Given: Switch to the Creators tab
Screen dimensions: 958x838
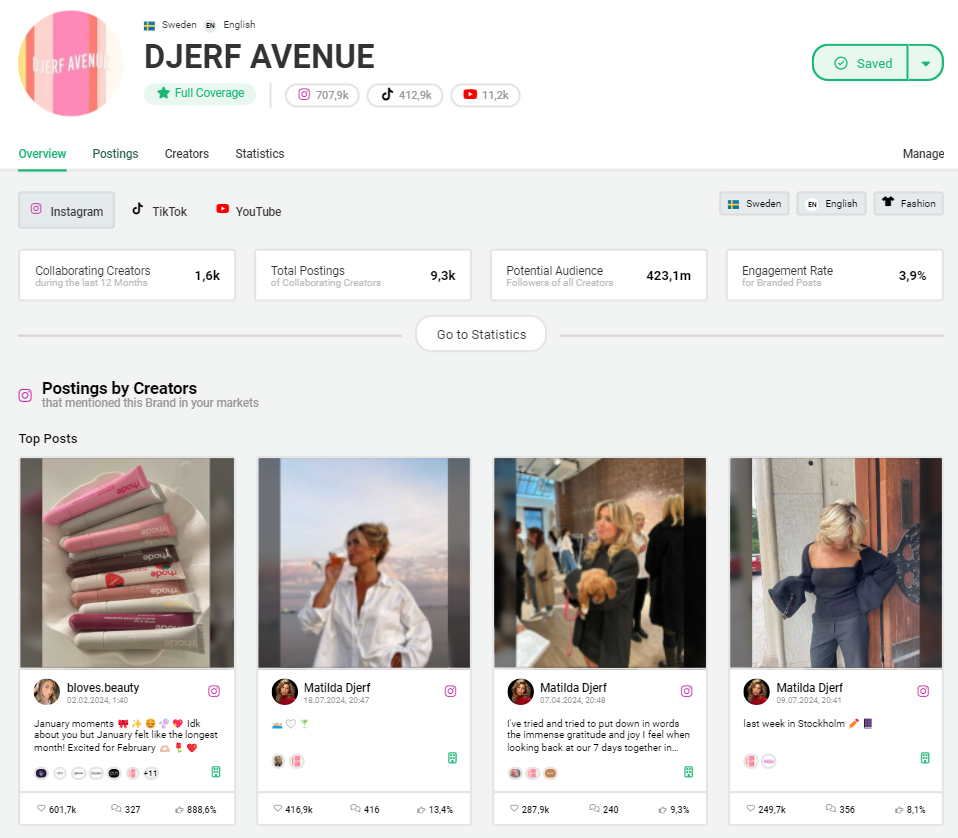Looking at the screenshot, I should pos(186,153).
